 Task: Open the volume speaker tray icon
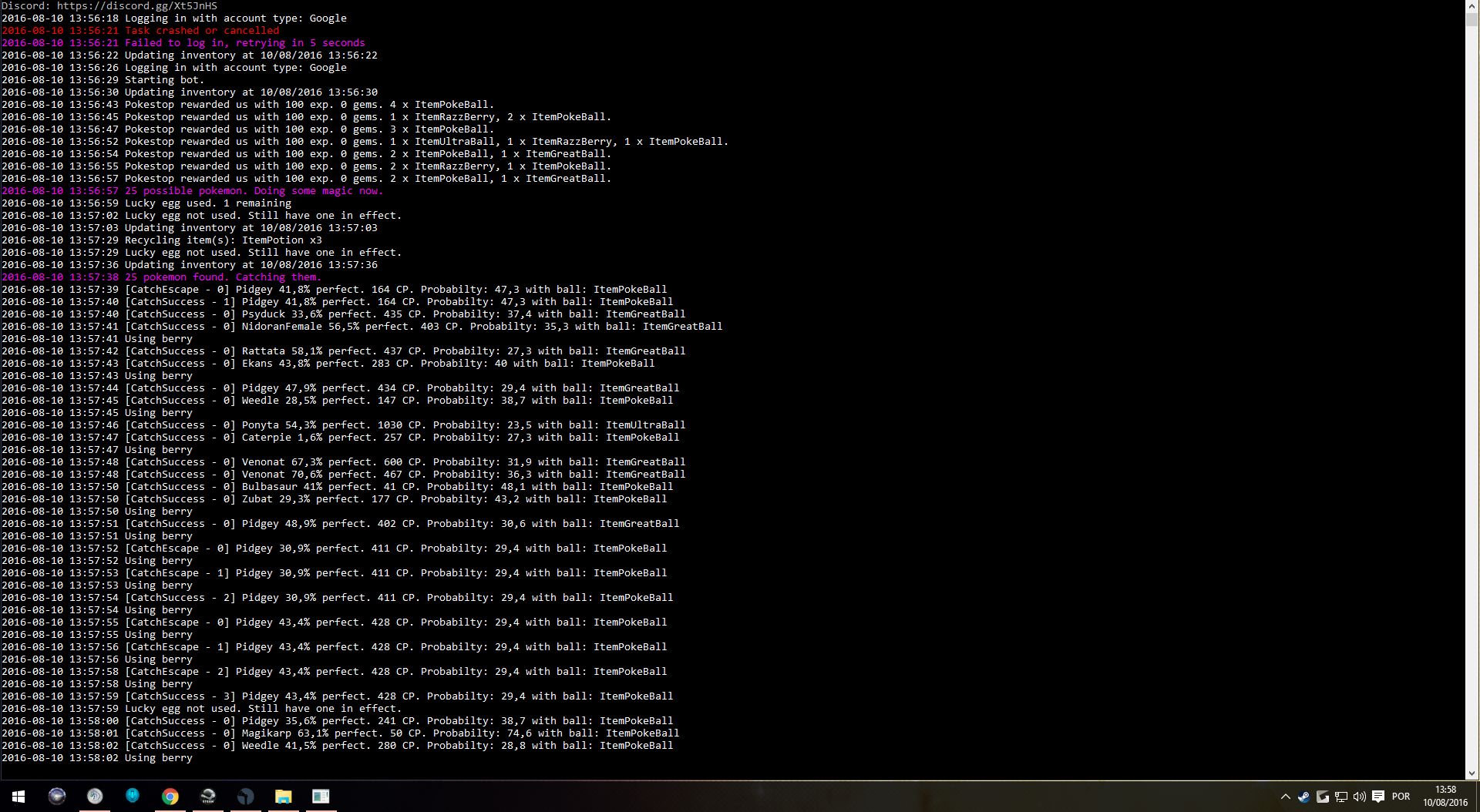click(1360, 797)
